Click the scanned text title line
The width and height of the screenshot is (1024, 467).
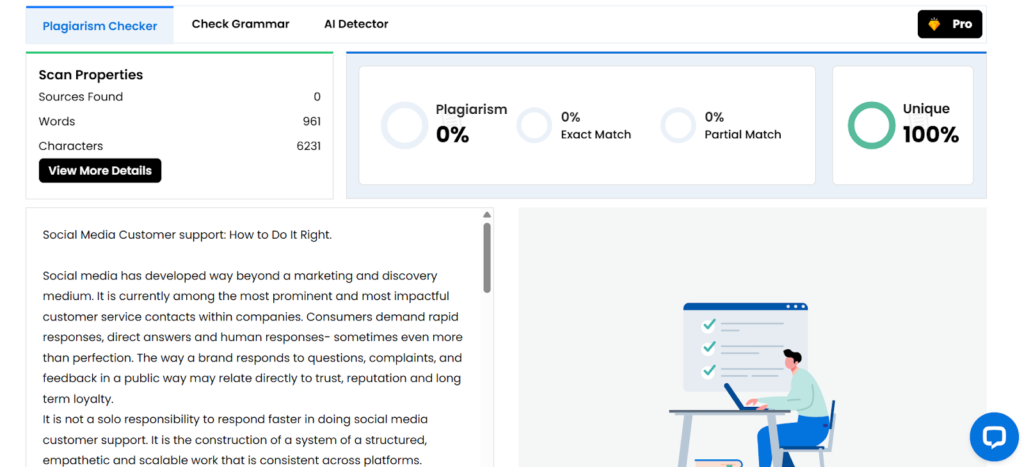point(187,235)
